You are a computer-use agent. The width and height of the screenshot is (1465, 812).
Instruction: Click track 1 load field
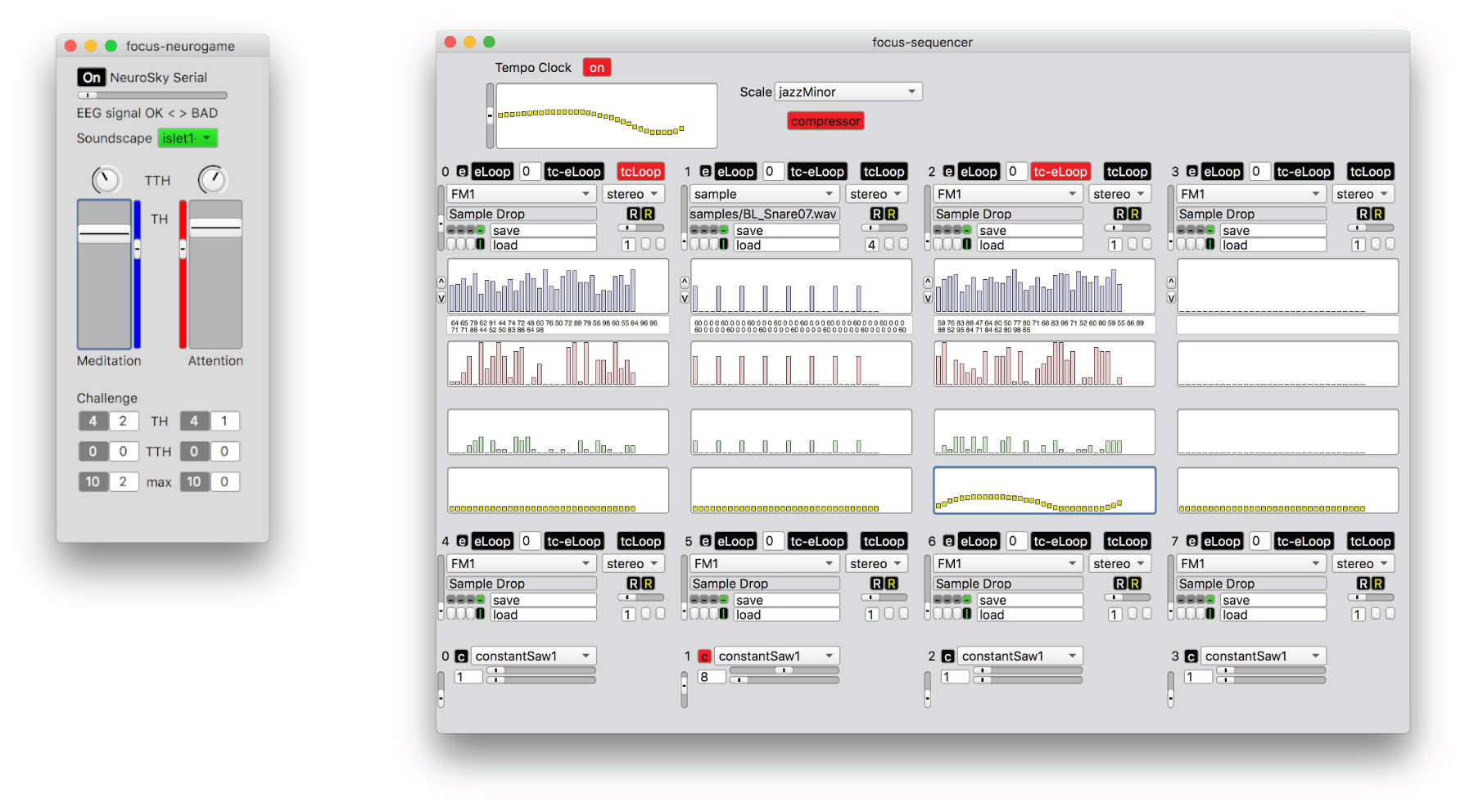[x=787, y=245]
